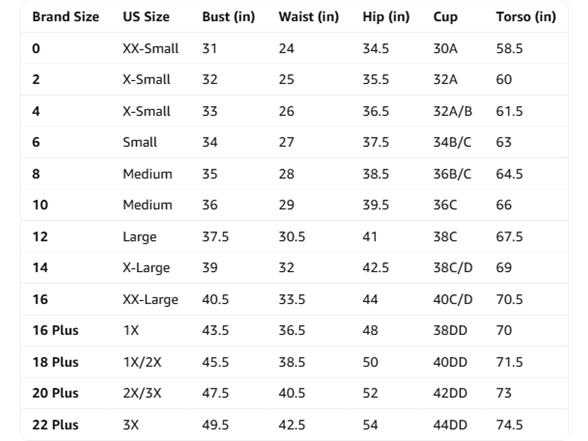Viewport: 588px width, 441px height.
Task: Select brand size 0 row label
Action: click(36, 48)
